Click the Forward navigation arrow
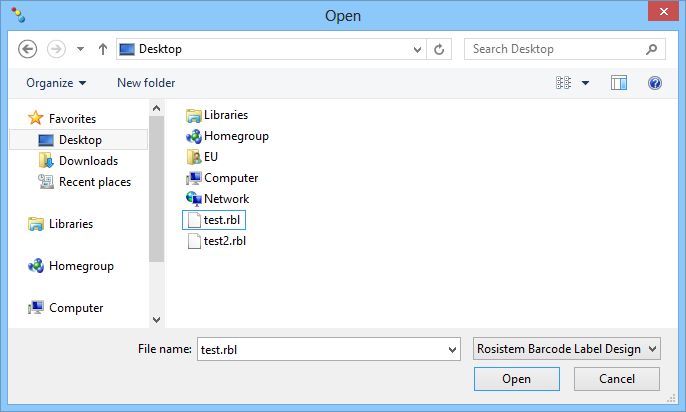 coord(56,49)
